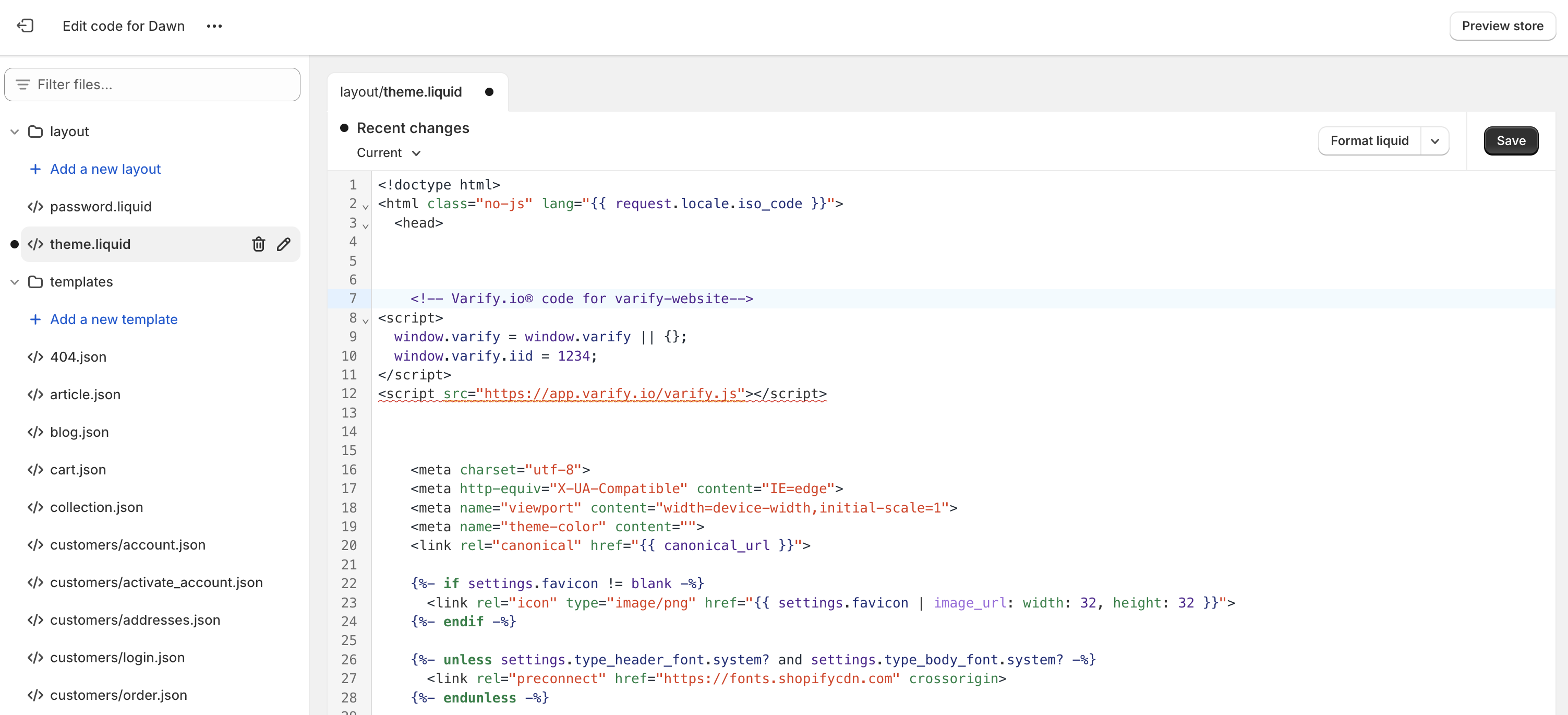Click code icon next to customers/account.json
1568x715 pixels.
[35, 545]
